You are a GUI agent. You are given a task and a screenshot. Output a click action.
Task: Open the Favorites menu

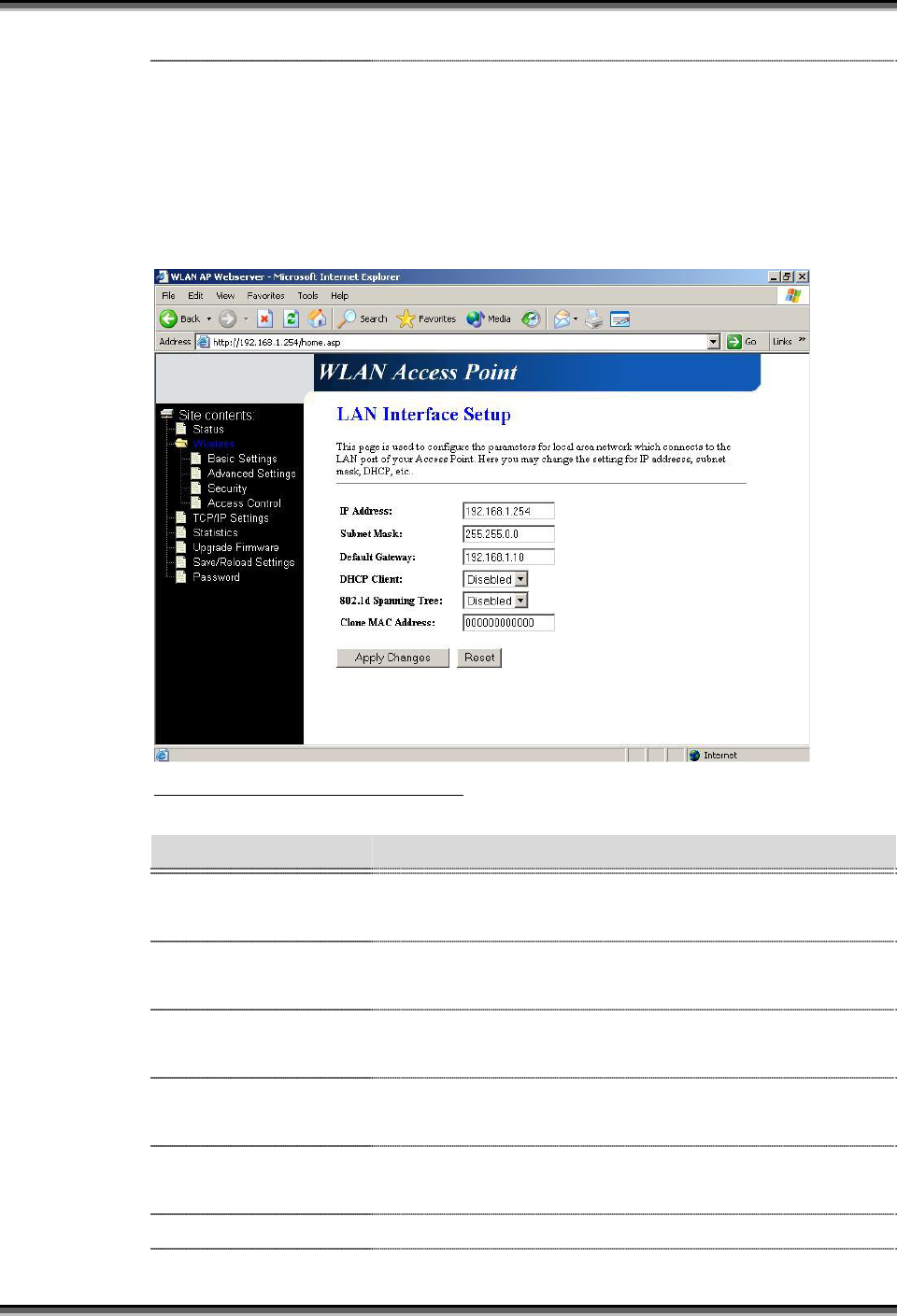point(266,295)
